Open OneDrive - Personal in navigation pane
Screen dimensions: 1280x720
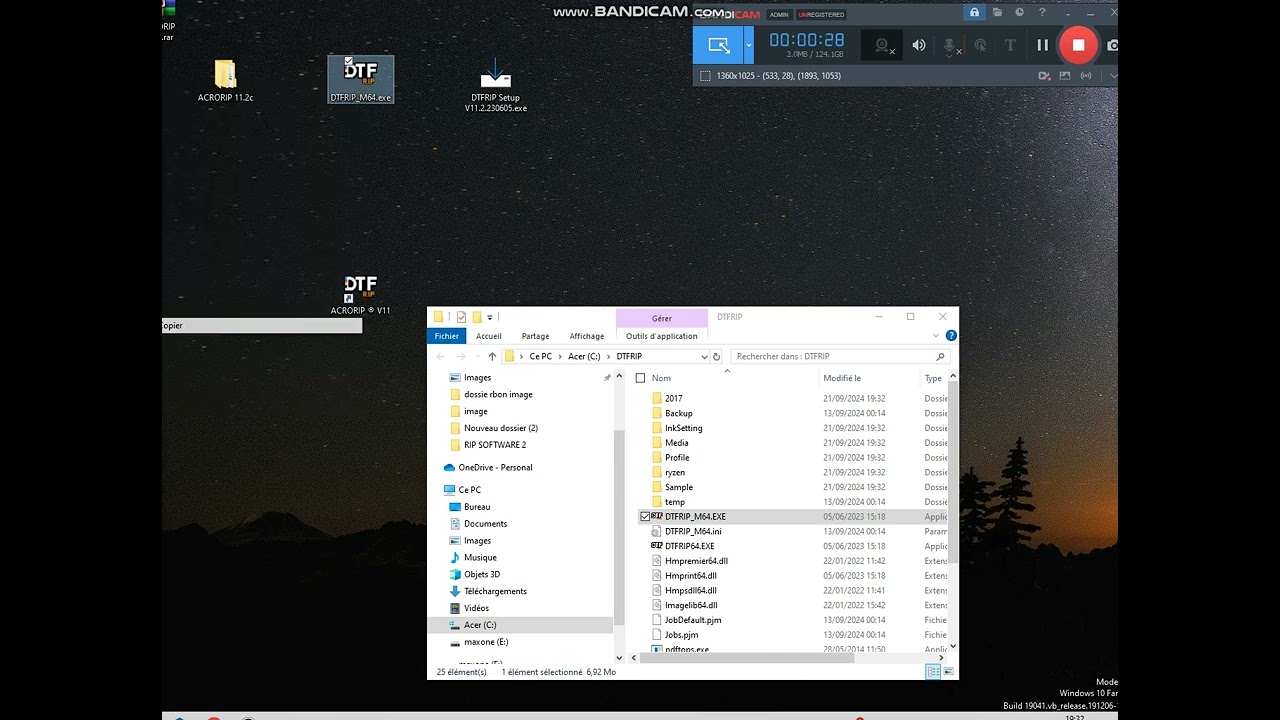point(495,467)
